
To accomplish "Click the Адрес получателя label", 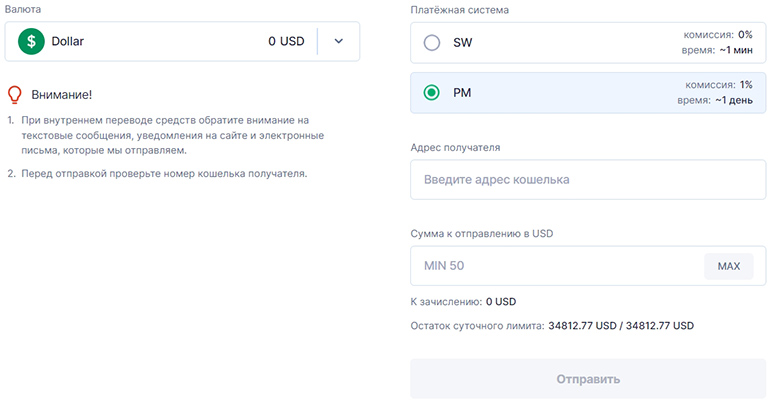I will point(455,147).
